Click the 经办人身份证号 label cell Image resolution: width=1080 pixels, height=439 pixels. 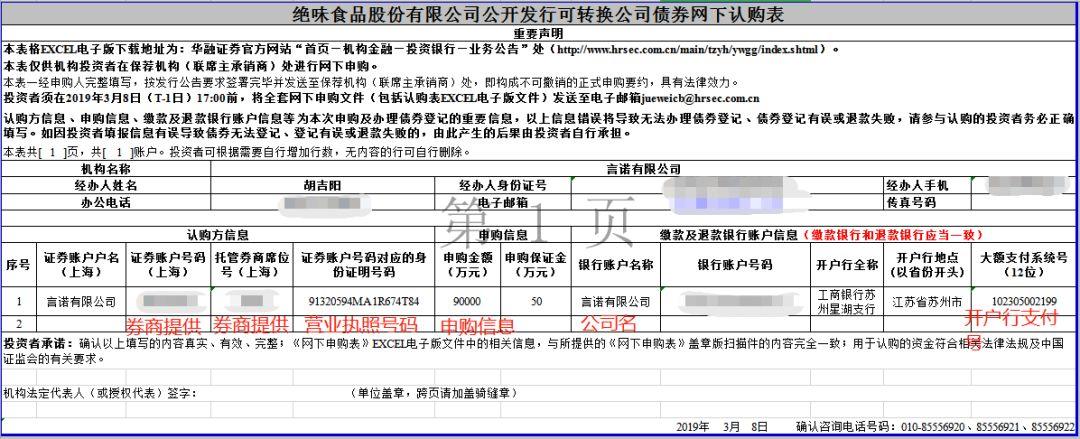pyautogui.click(x=503, y=186)
